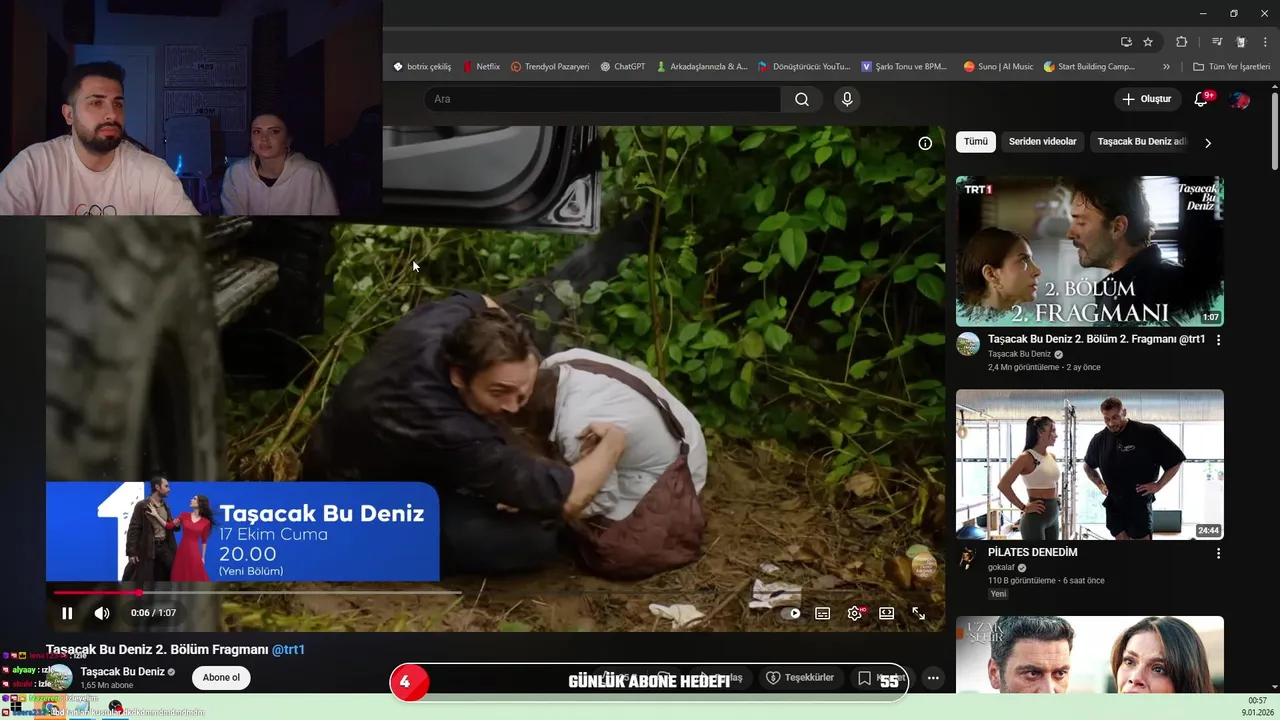Open YouTube notifications bell

pos(1202,99)
